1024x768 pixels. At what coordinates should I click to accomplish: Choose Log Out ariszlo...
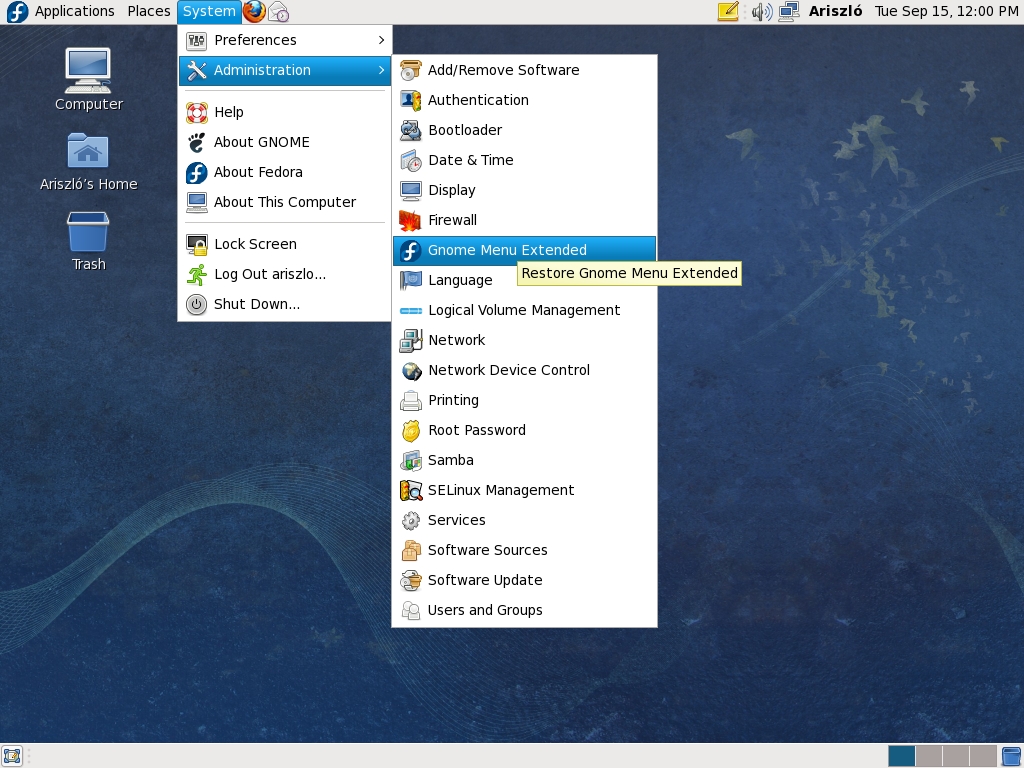285,274
